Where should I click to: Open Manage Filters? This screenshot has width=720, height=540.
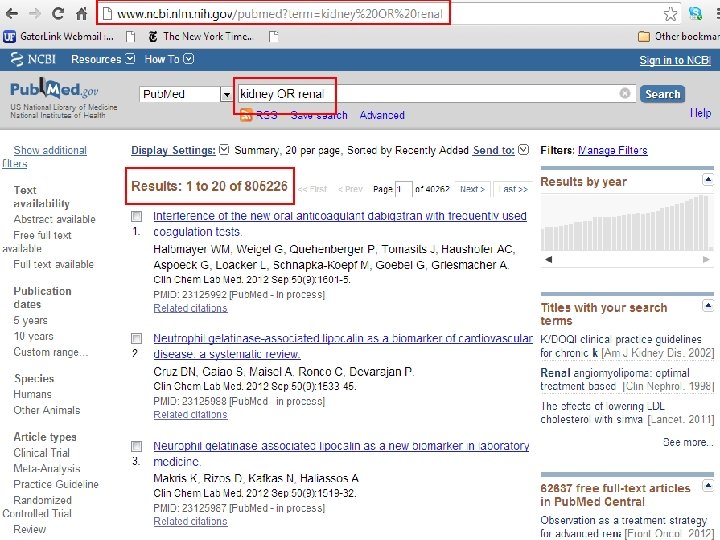click(613, 150)
